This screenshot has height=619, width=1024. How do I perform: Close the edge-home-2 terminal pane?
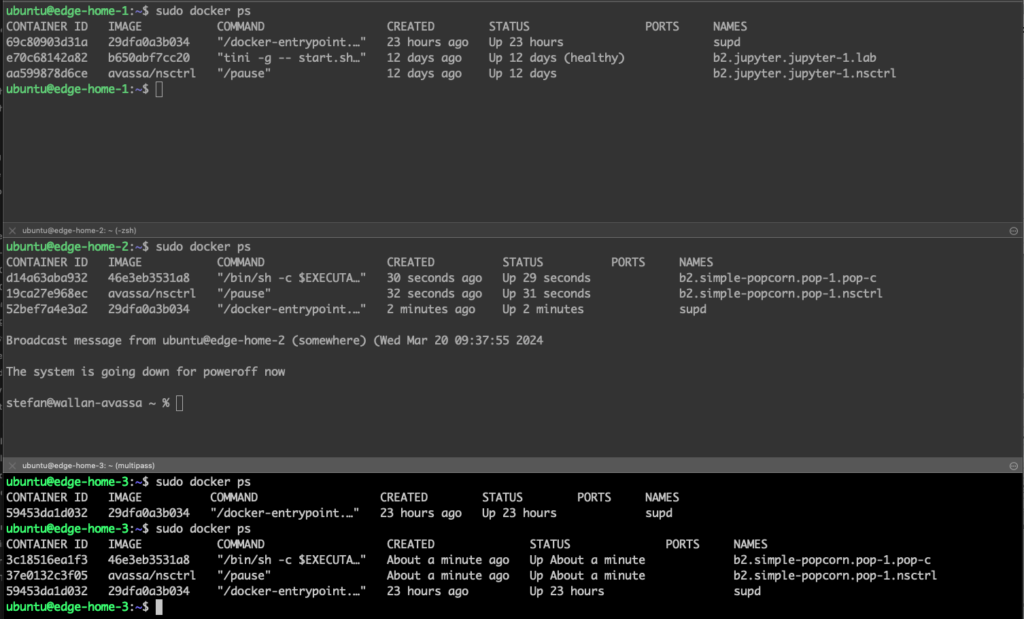(x=11, y=230)
